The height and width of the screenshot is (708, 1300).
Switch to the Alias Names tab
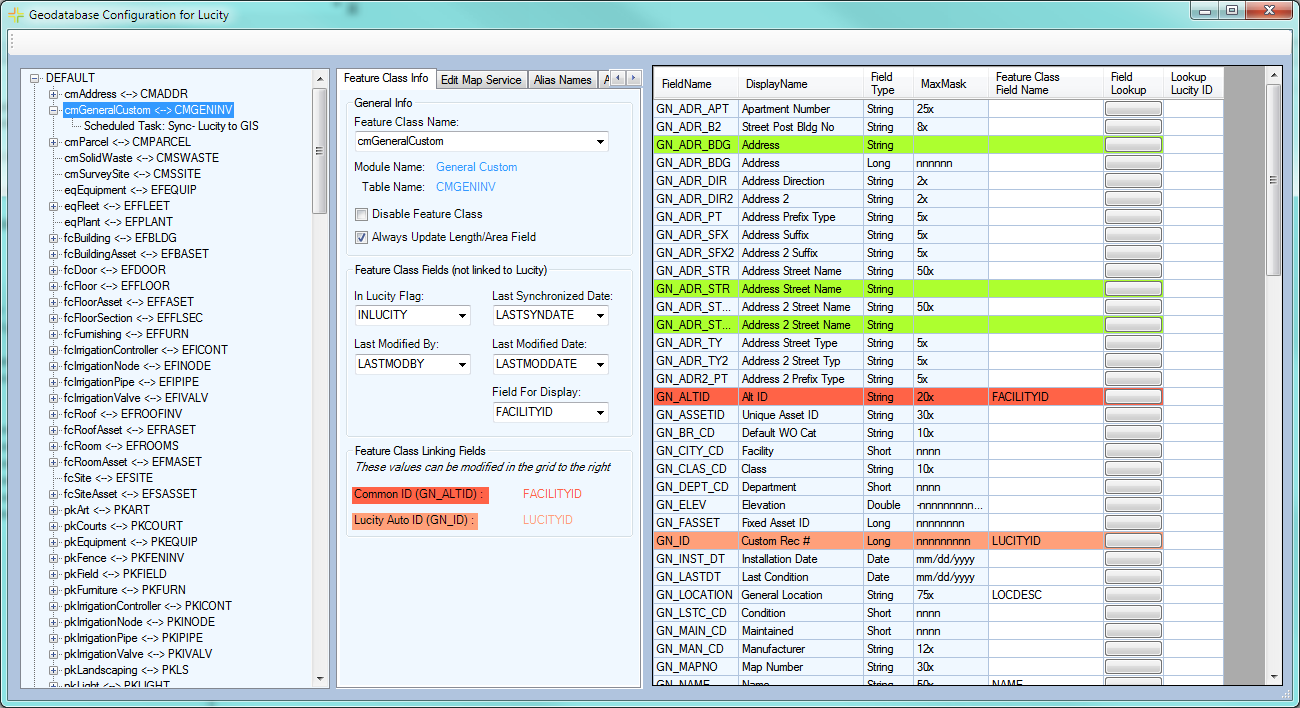coord(562,80)
